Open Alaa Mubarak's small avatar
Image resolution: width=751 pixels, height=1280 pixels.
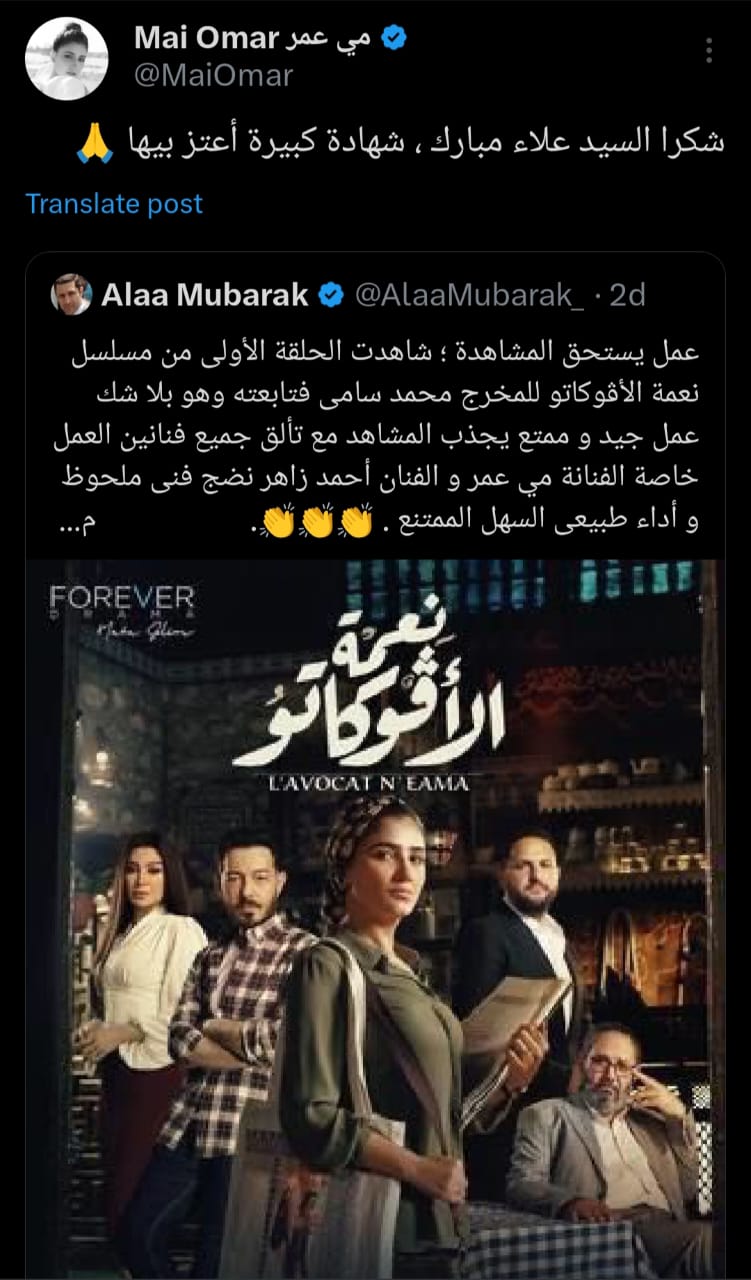[x=72, y=294]
